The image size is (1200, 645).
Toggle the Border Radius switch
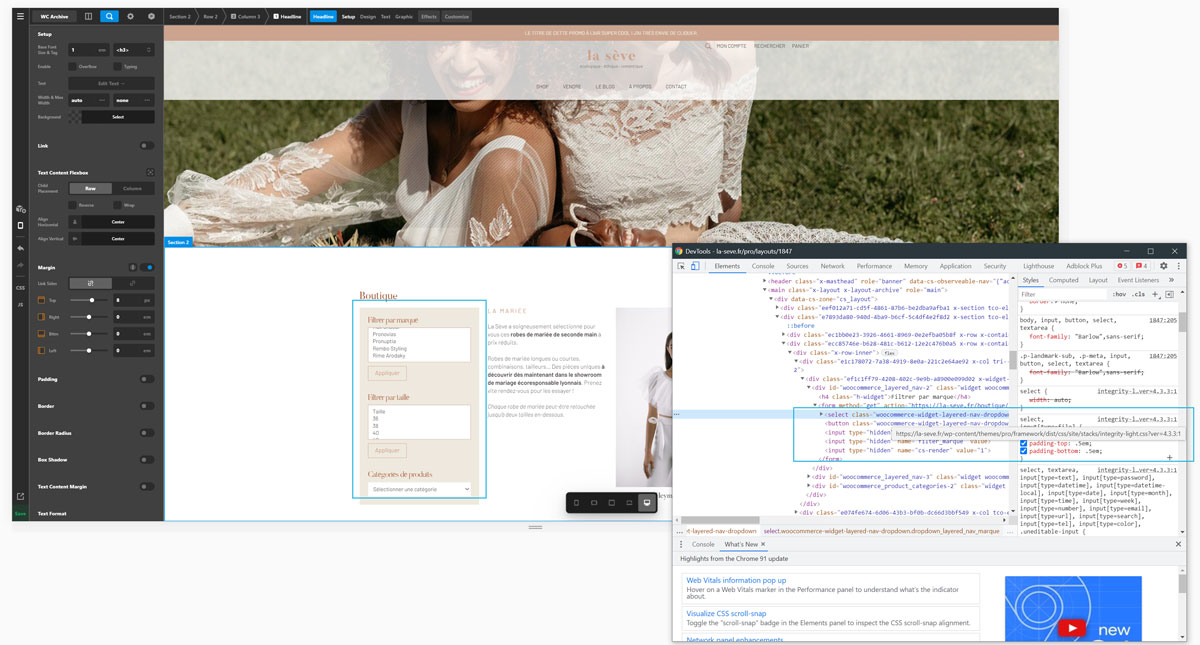[x=147, y=433]
